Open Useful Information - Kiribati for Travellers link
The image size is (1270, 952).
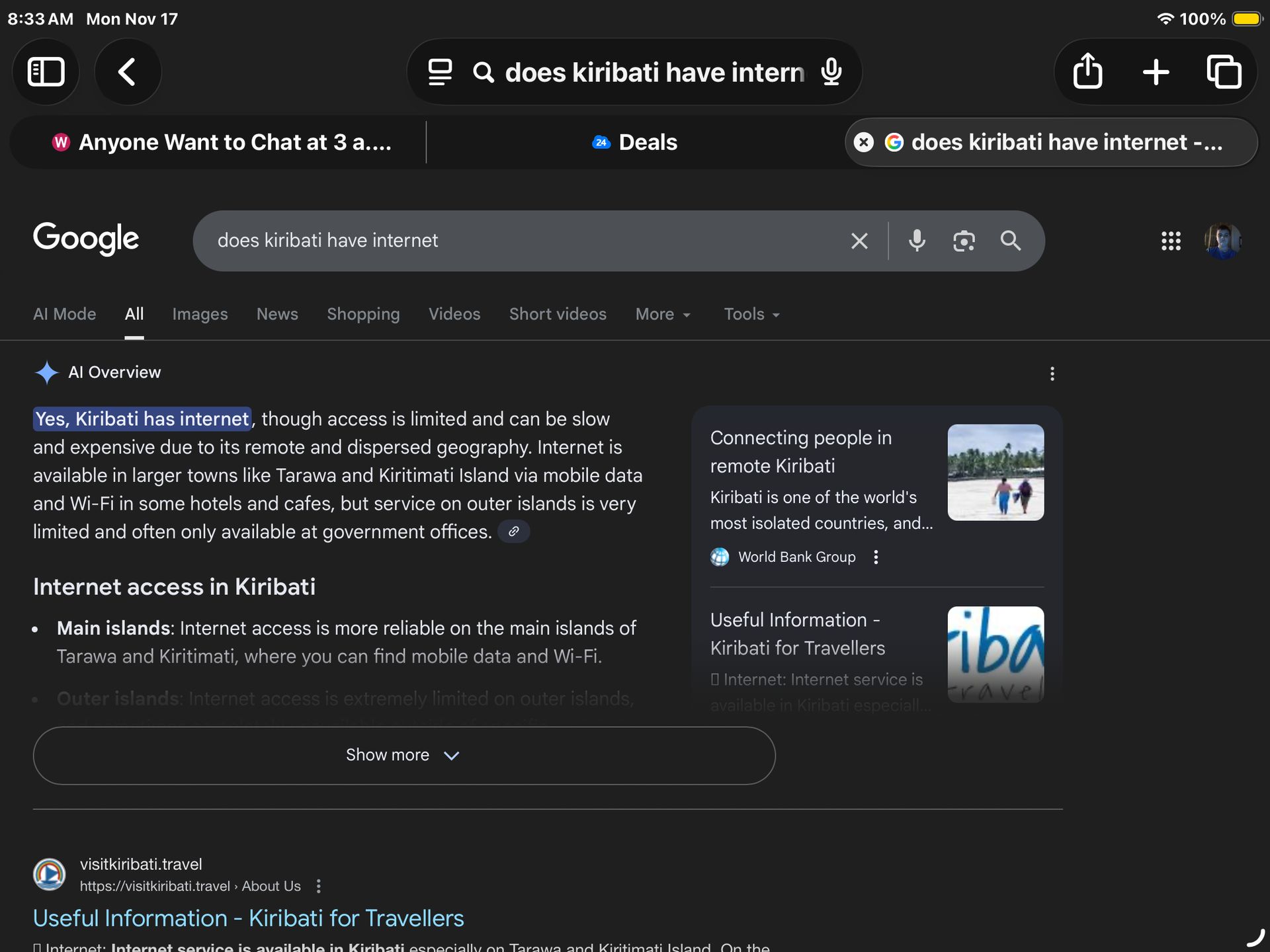pos(248,918)
